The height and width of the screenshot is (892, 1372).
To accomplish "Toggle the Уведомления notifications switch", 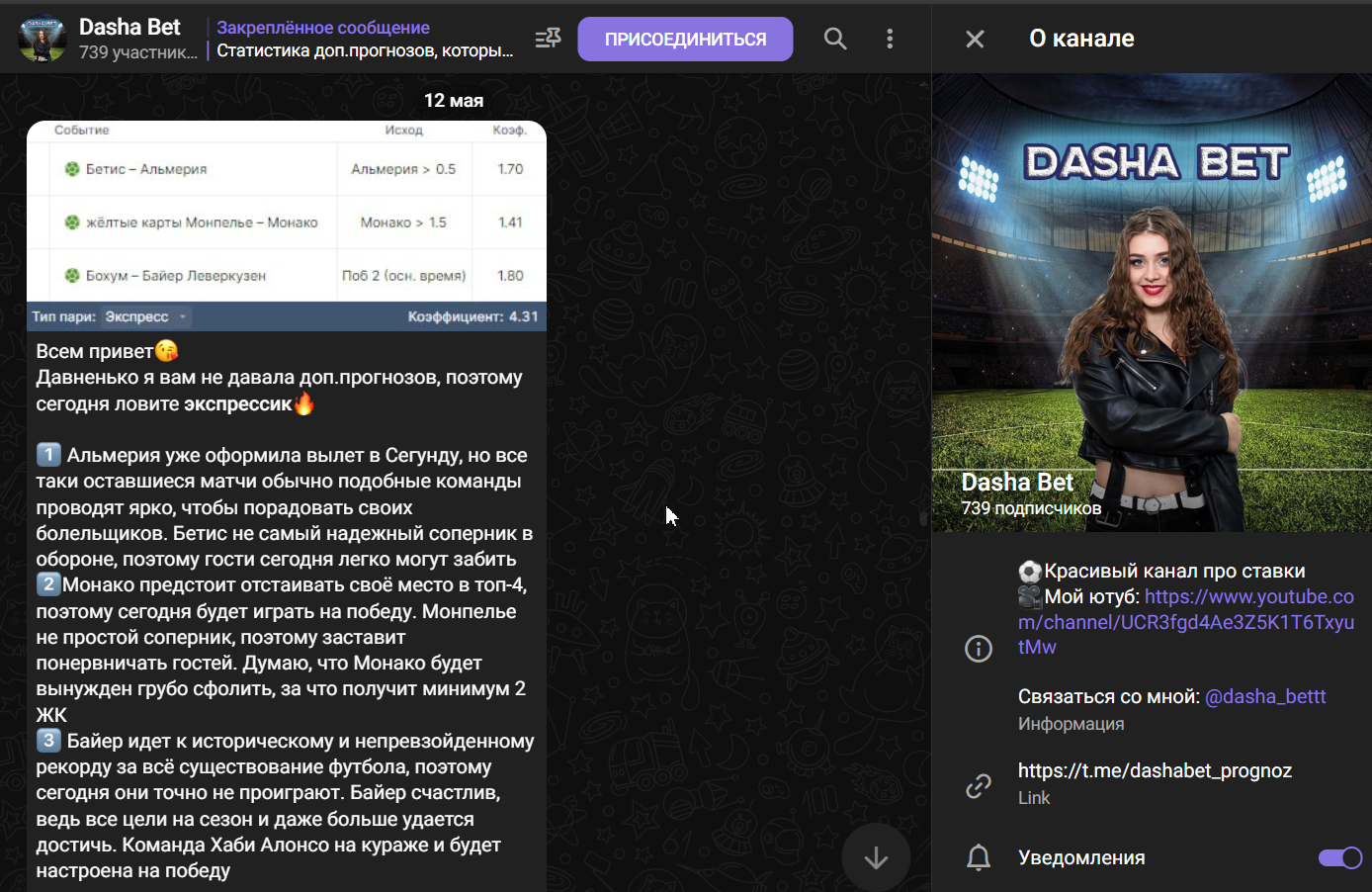I will point(1340,857).
